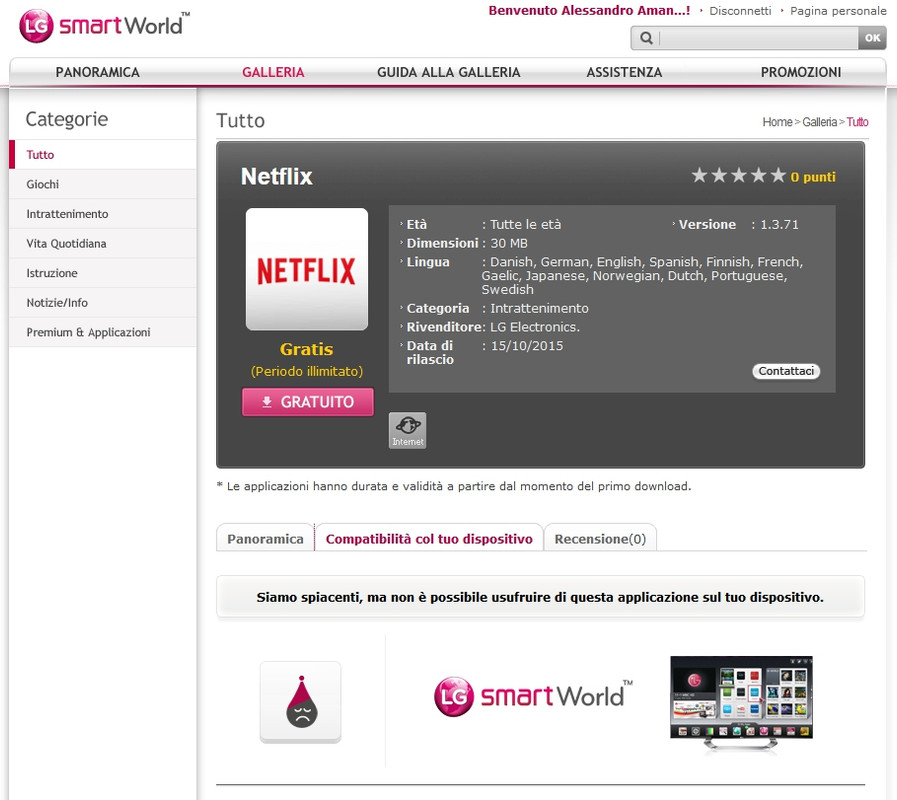Click the LG Smart TV image
This screenshot has height=800, width=897.
pos(741,703)
